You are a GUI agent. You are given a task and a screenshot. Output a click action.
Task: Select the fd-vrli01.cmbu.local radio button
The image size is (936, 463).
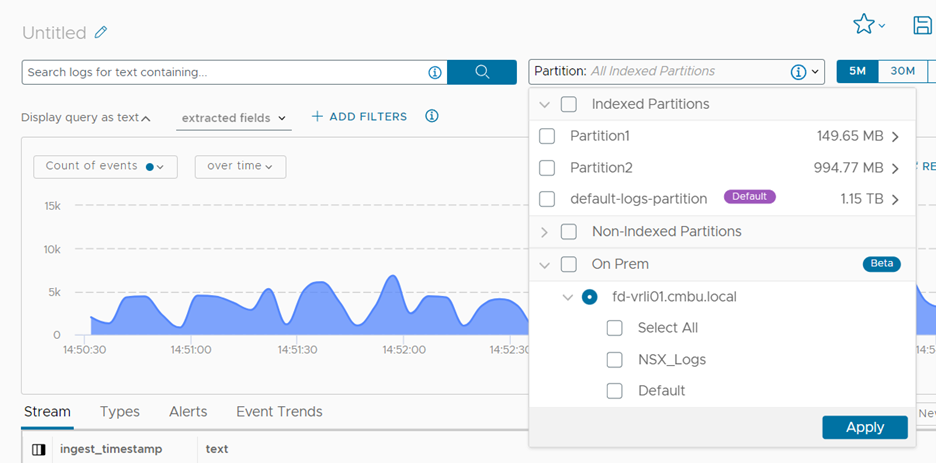coord(590,297)
